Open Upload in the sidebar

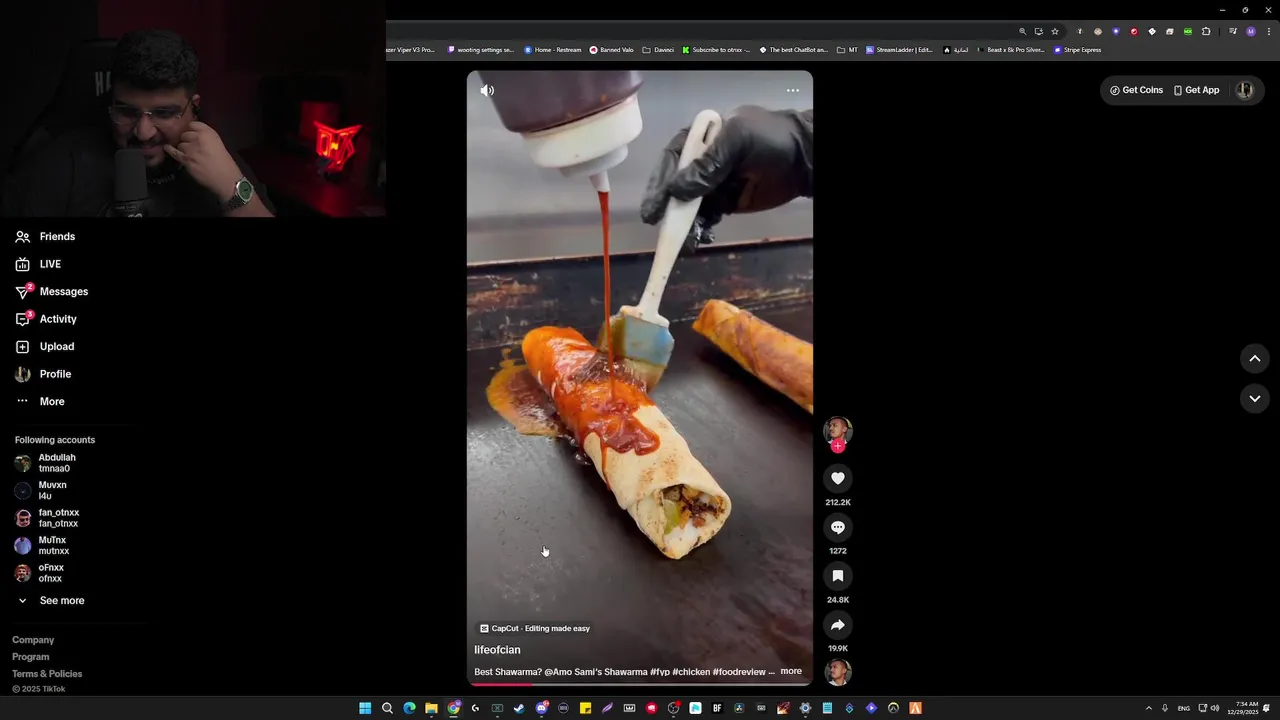pos(45,347)
